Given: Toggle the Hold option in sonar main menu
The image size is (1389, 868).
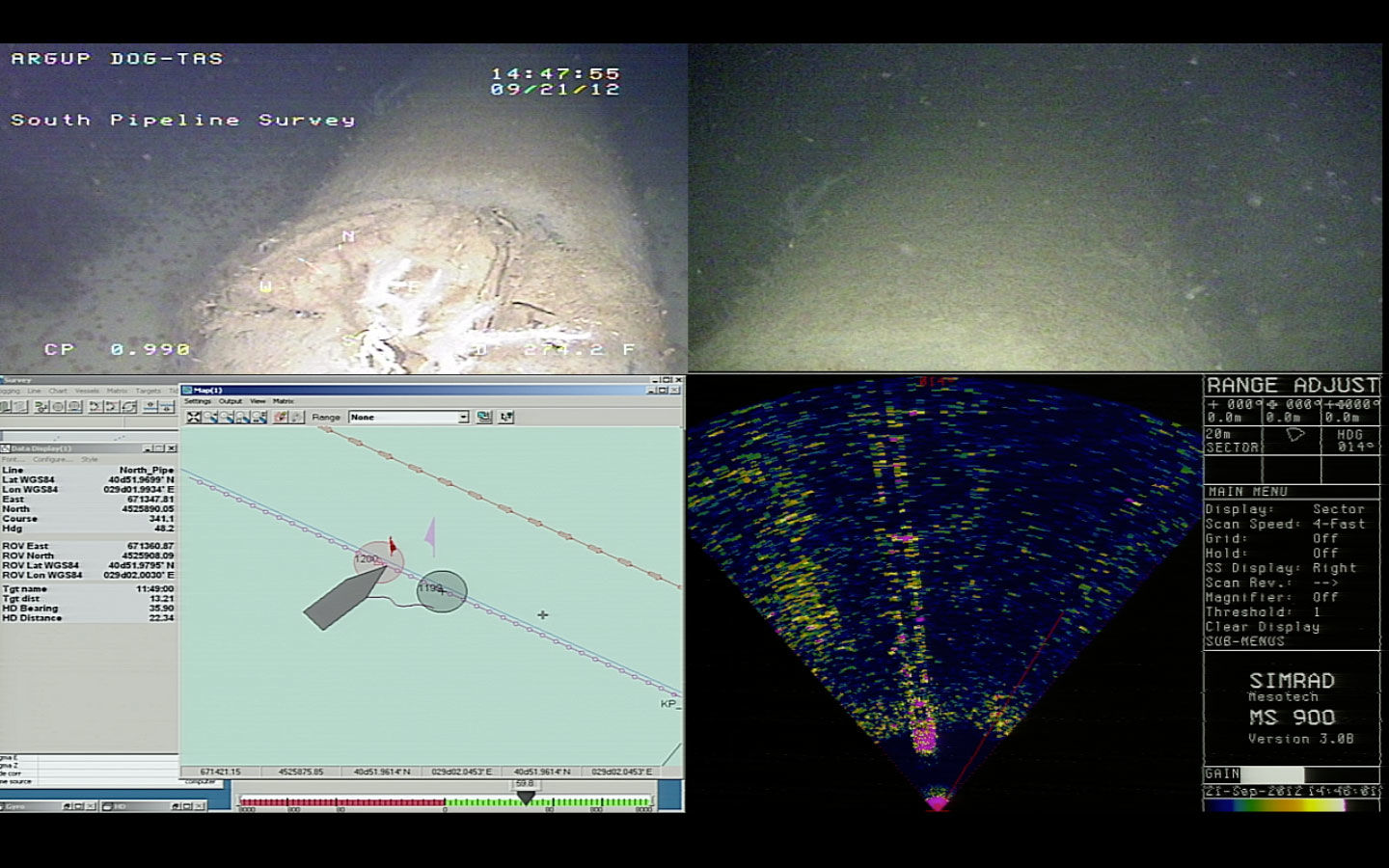Looking at the screenshot, I should (1324, 554).
